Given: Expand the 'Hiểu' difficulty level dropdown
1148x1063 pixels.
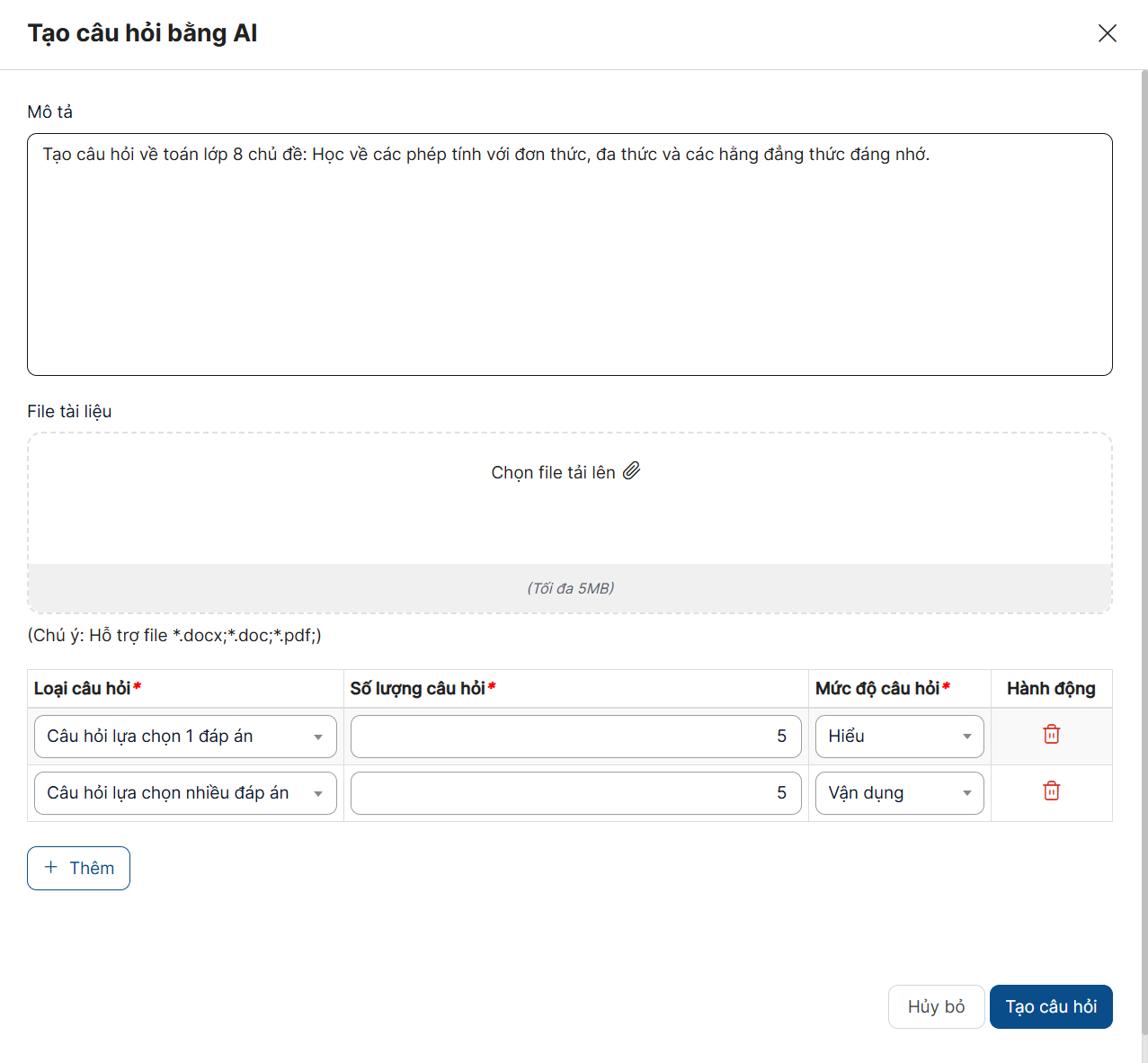Looking at the screenshot, I should [x=899, y=737].
